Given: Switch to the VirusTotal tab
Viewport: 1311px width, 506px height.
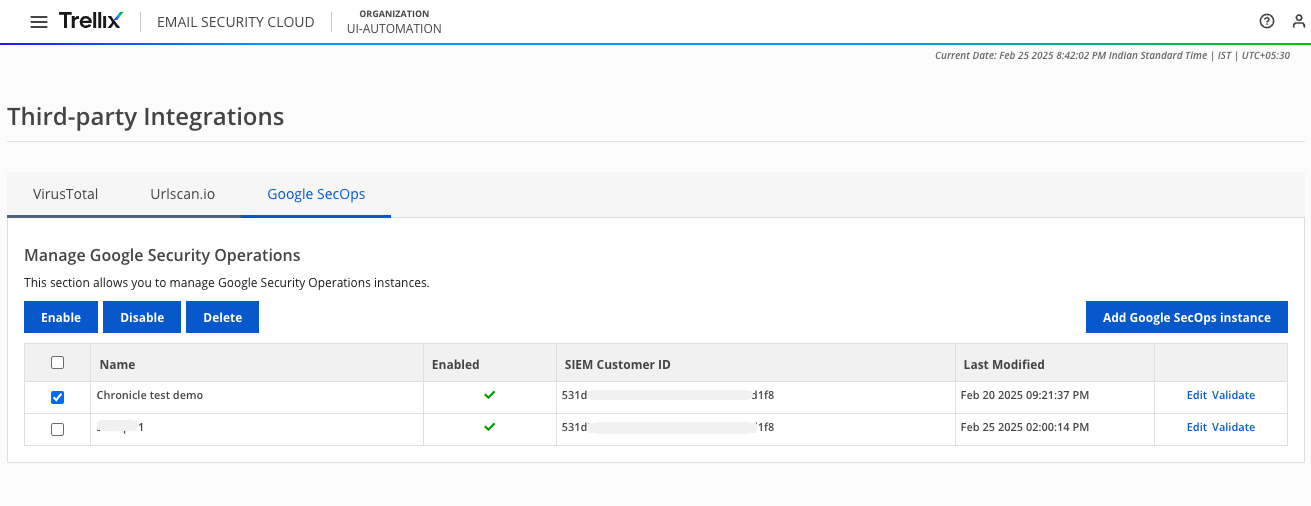Looking at the screenshot, I should [65, 194].
